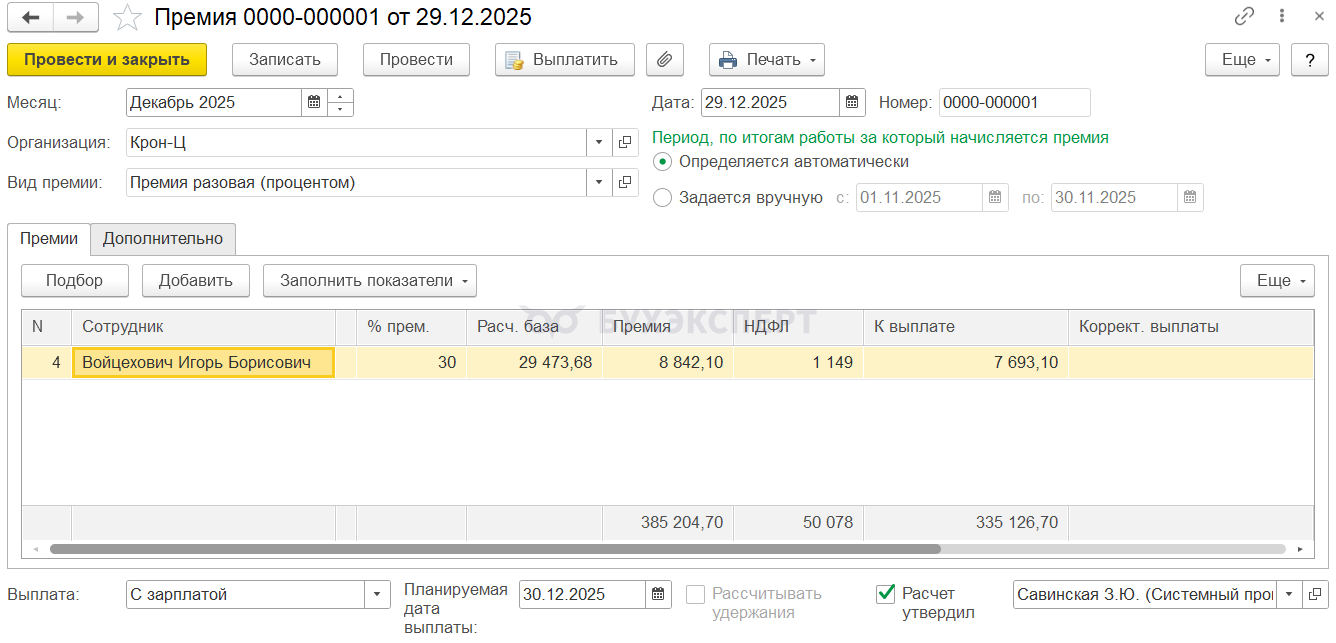
Task: Open Савинская З.Ю. user record
Action: pyautogui.click(x=1316, y=594)
